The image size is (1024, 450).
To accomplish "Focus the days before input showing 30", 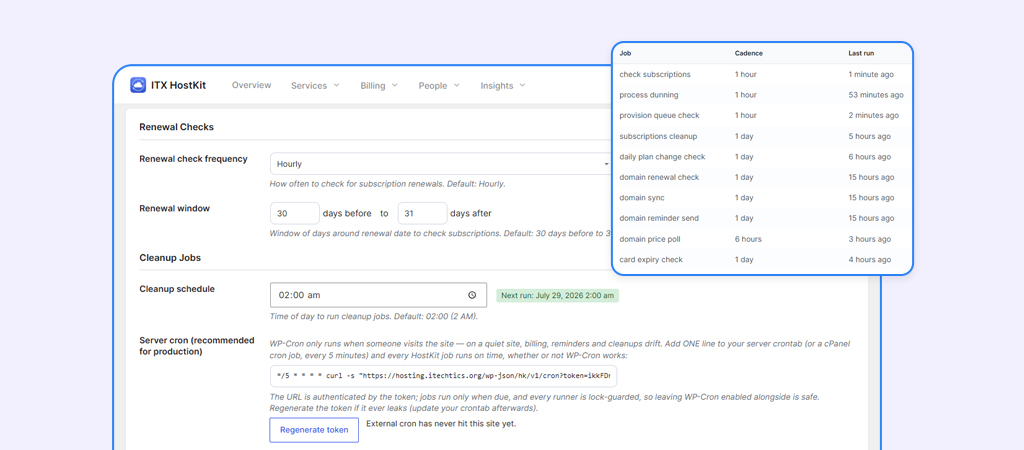I will pos(295,214).
